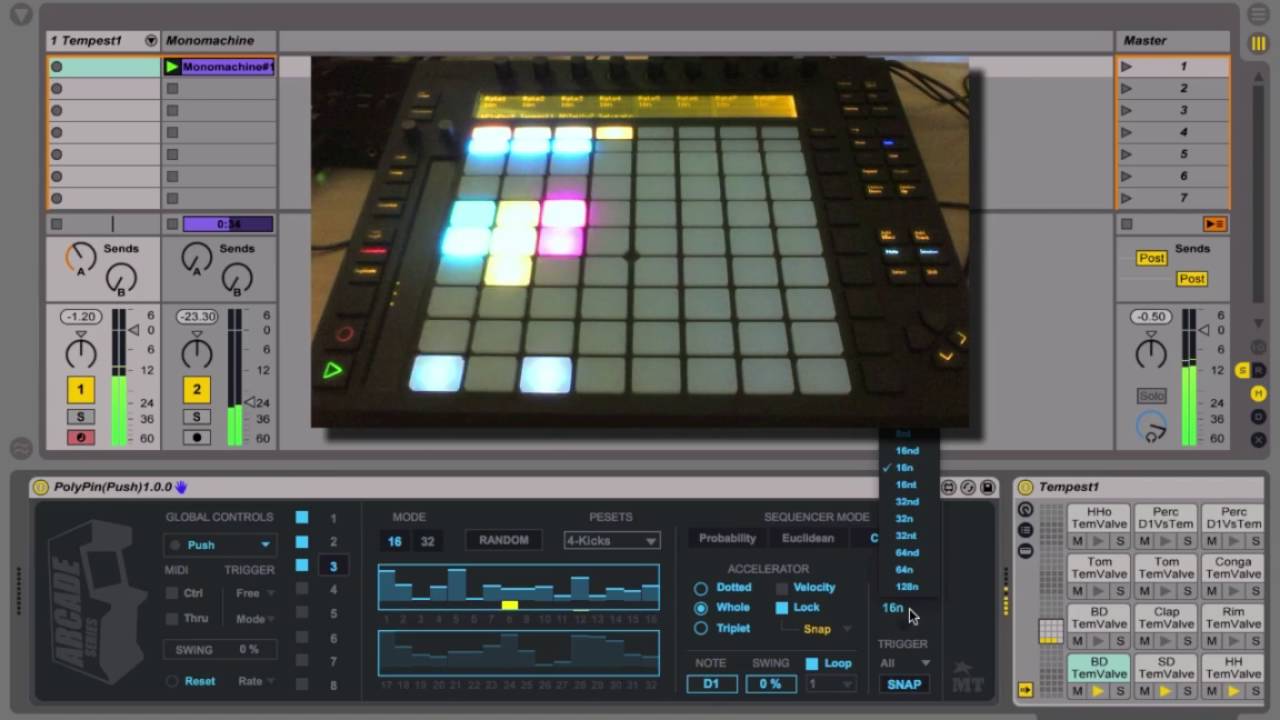1280x720 pixels.
Task: Open the Push global controls dropdown
Action: coord(219,545)
